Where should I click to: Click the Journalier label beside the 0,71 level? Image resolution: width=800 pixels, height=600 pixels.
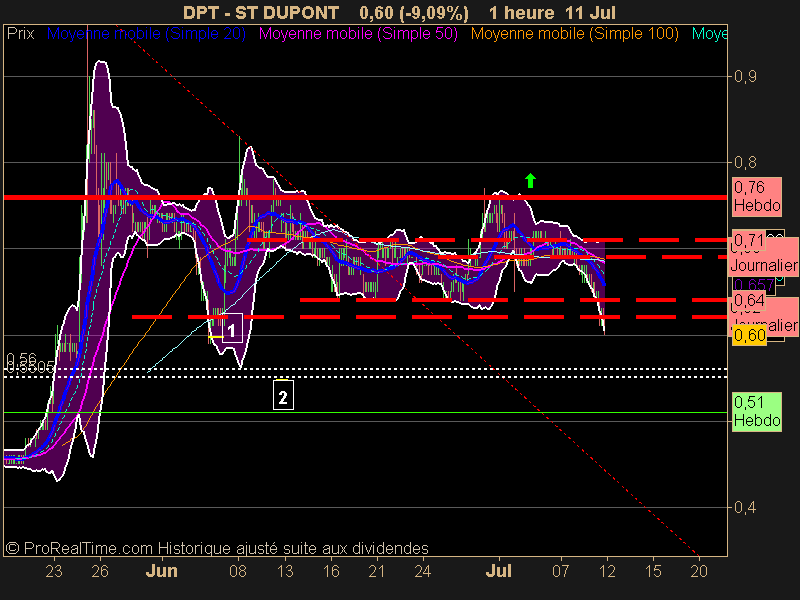(764, 265)
